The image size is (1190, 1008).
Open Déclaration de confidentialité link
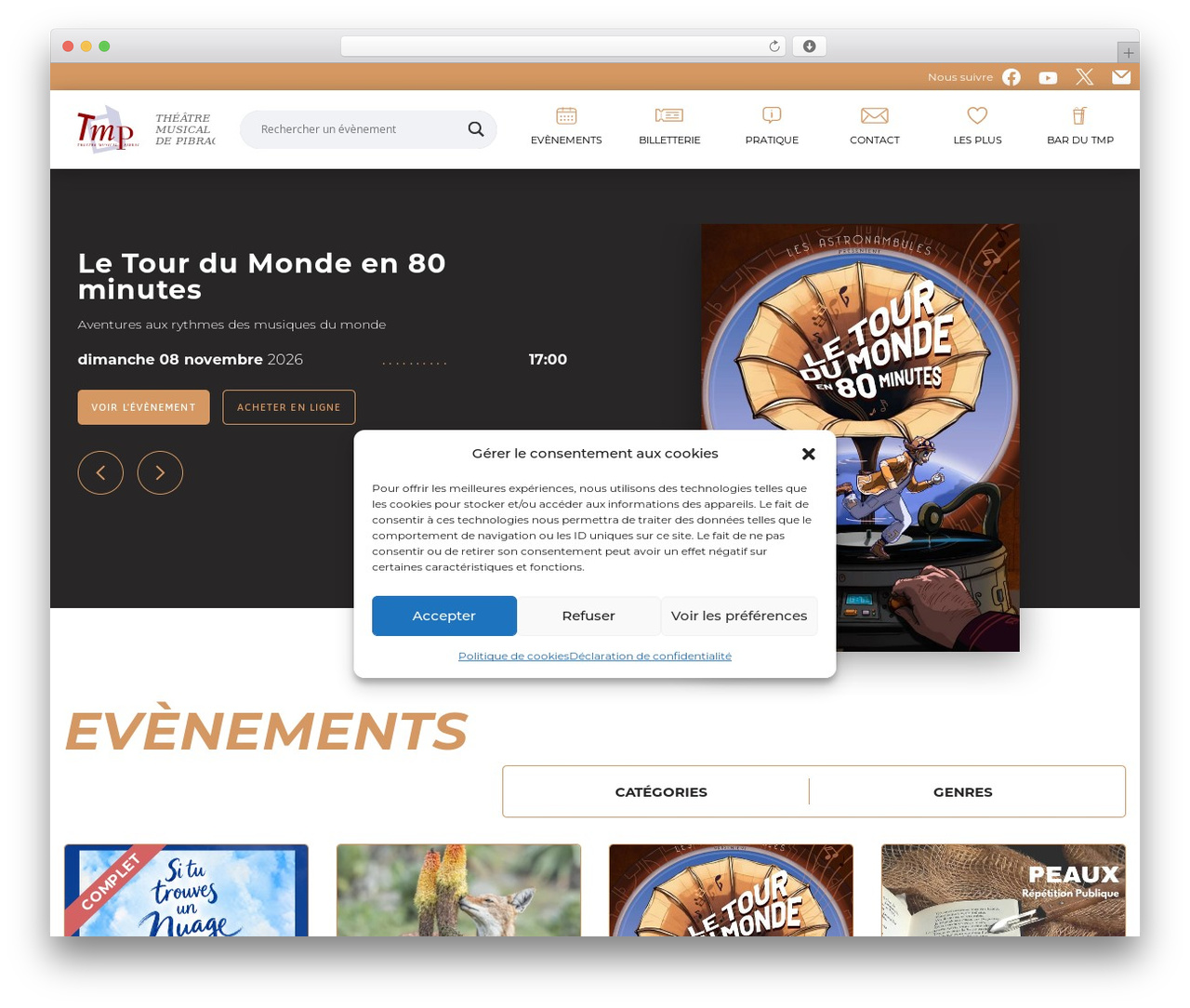[x=651, y=657]
